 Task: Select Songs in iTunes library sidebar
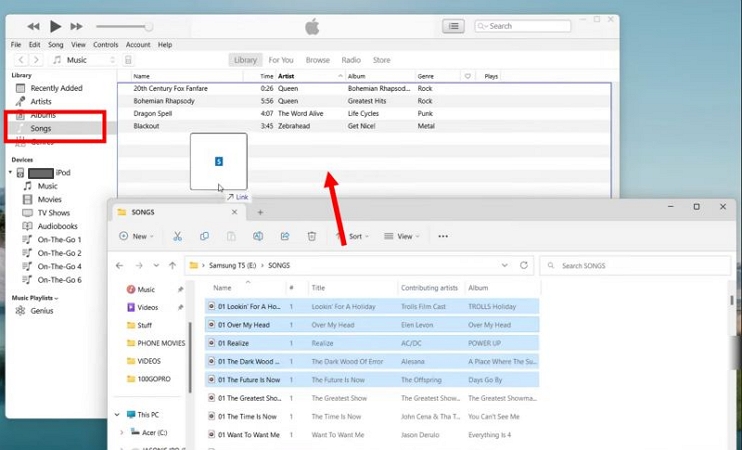click(41, 128)
